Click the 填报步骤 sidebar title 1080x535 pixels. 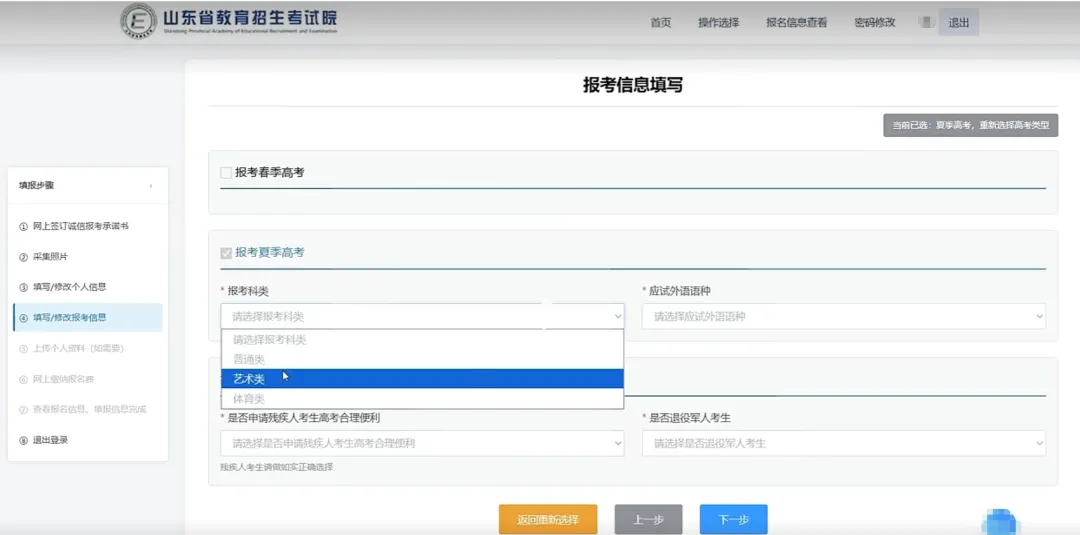point(37,185)
